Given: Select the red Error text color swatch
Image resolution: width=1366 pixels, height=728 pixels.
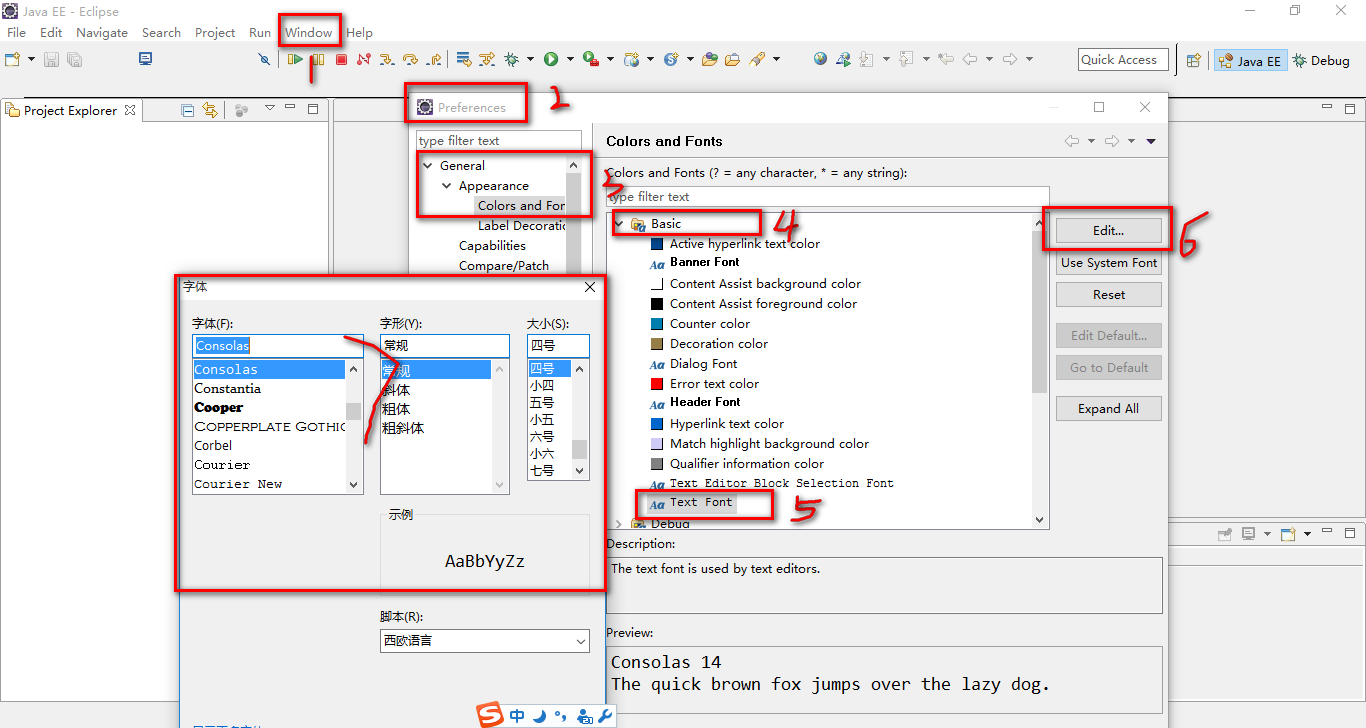Looking at the screenshot, I should coord(657,384).
